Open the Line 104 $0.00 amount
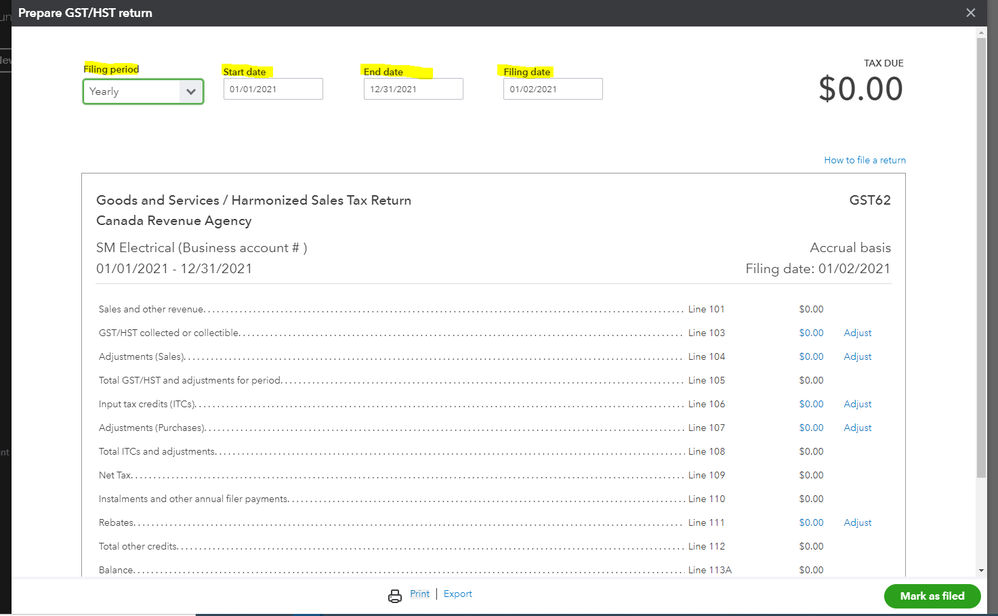This screenshot has height=616, width=998. click(811, 357)
